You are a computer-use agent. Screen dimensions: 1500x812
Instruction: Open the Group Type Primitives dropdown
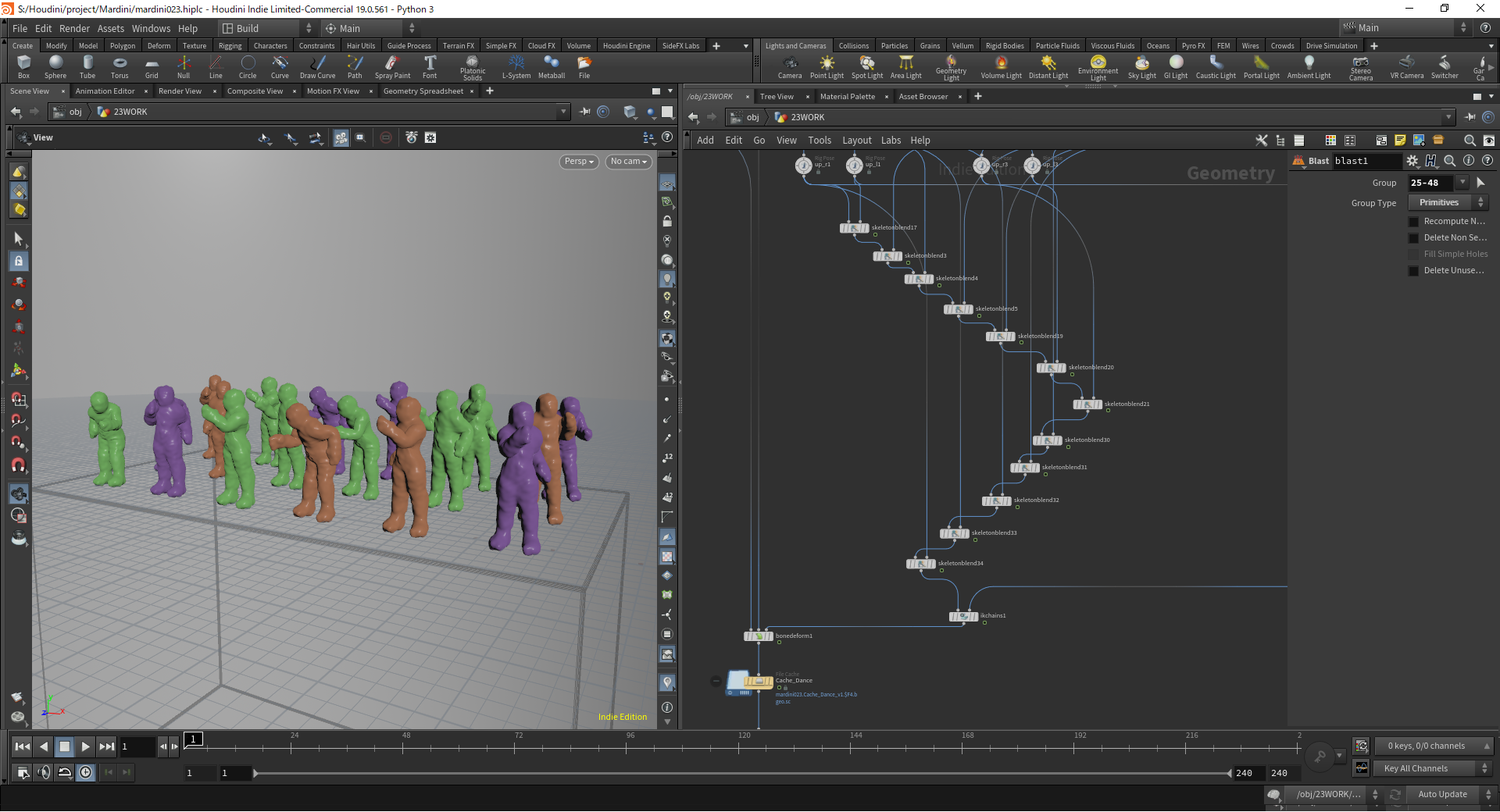click(1448, 203)
